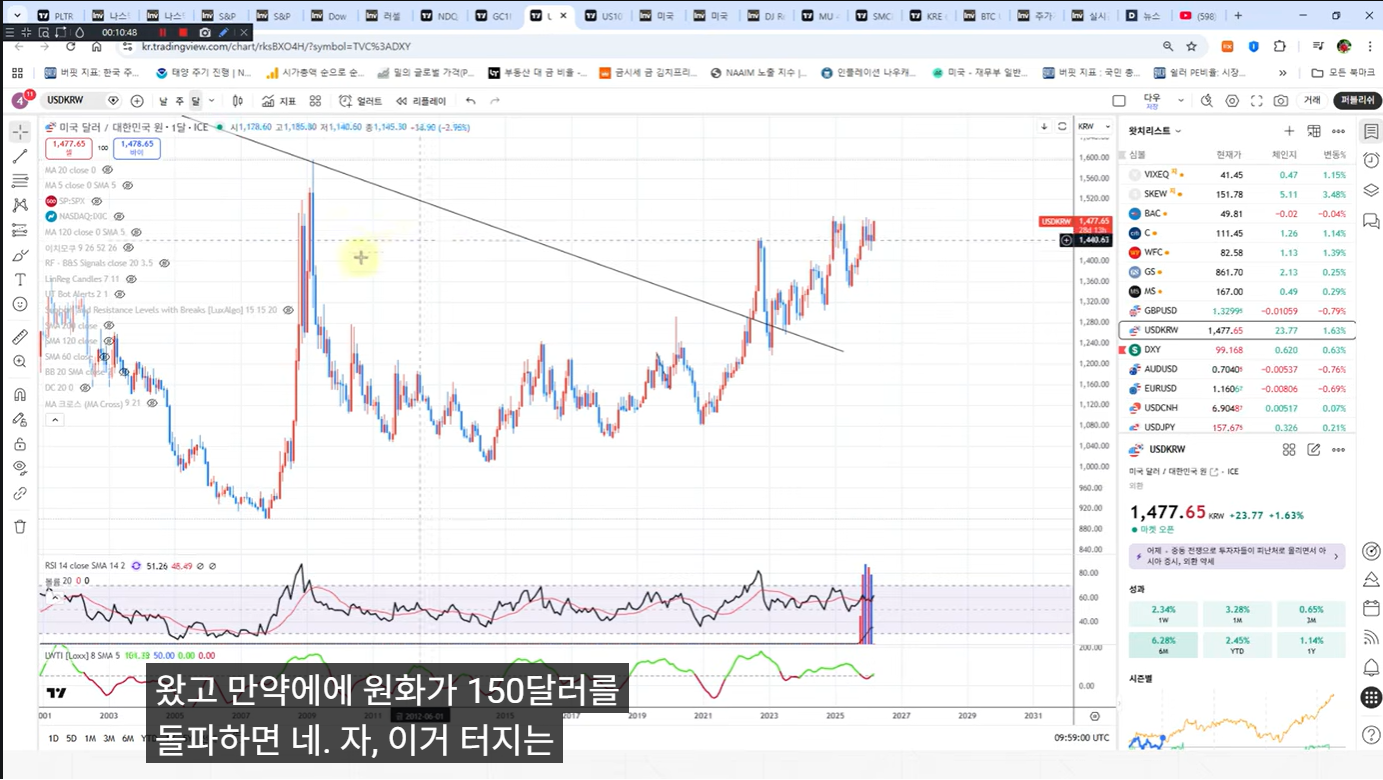Viewport: 1383px width, 780px height.
Task: Start bar Replay mode
Action: pyautogui.click(x=421, y=101)
